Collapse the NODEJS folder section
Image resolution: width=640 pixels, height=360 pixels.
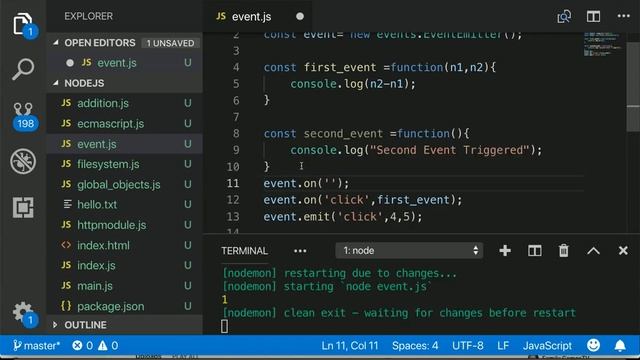pyautogui.click(x=56, y=83)
